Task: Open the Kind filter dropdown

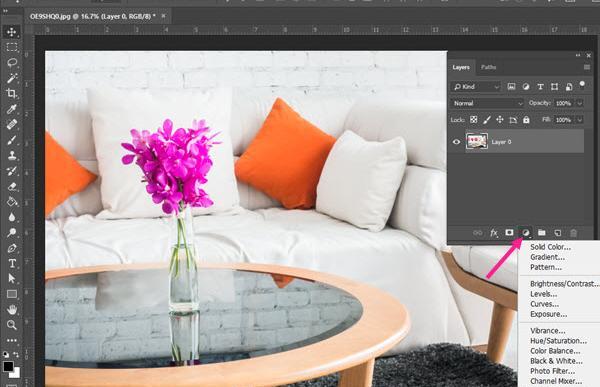Action: (x=476, y=87)
